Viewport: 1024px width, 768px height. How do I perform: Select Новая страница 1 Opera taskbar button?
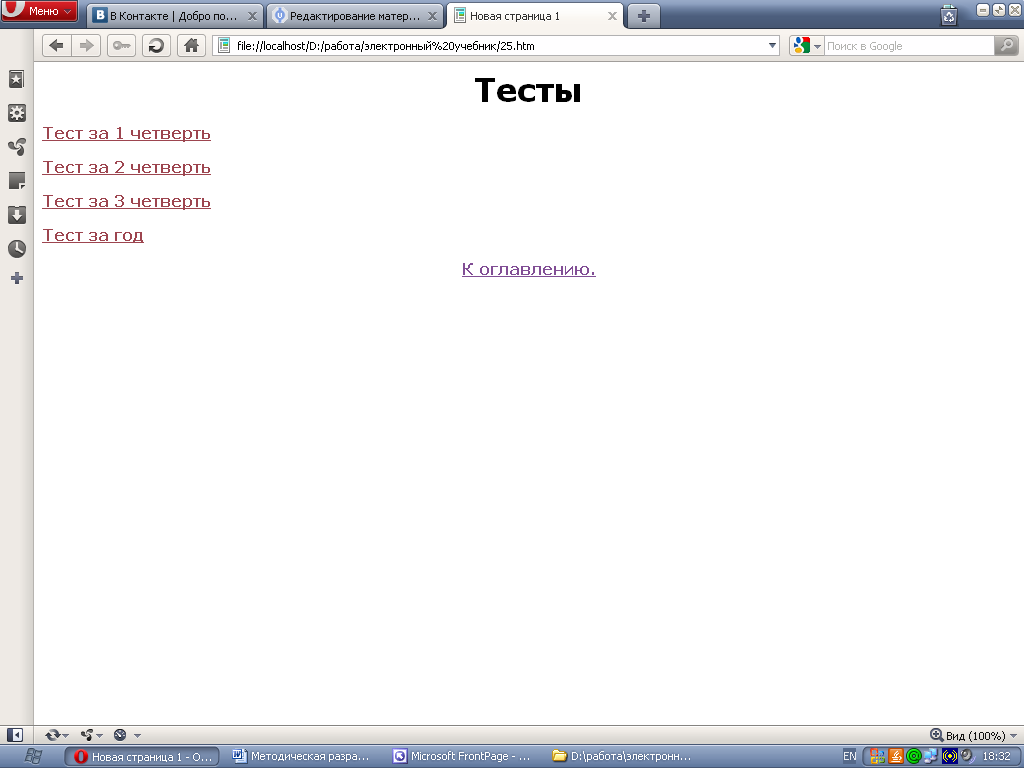point(142,756)
